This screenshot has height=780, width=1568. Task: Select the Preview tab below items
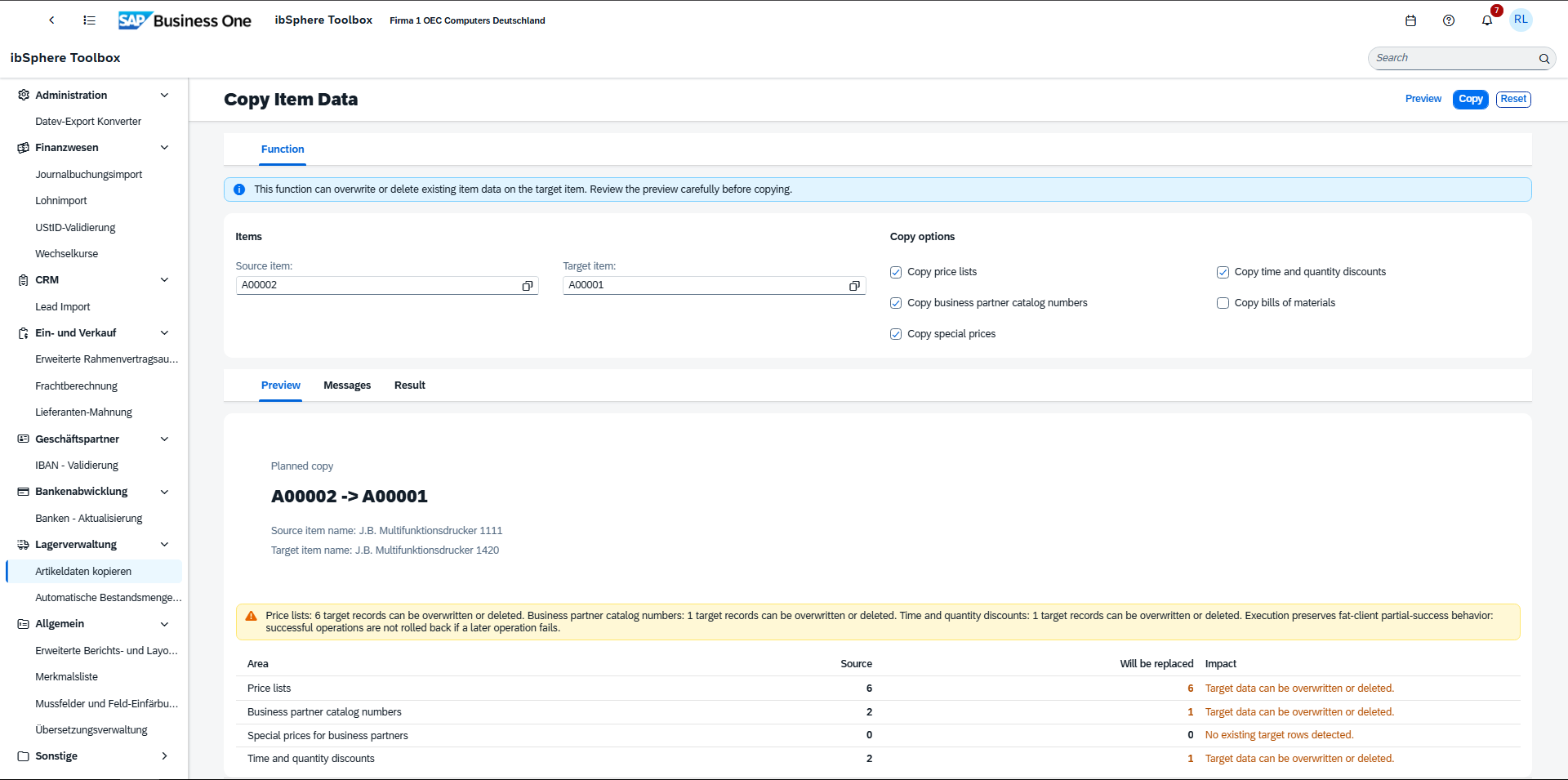pyautogui.click(x=281, y=386)
